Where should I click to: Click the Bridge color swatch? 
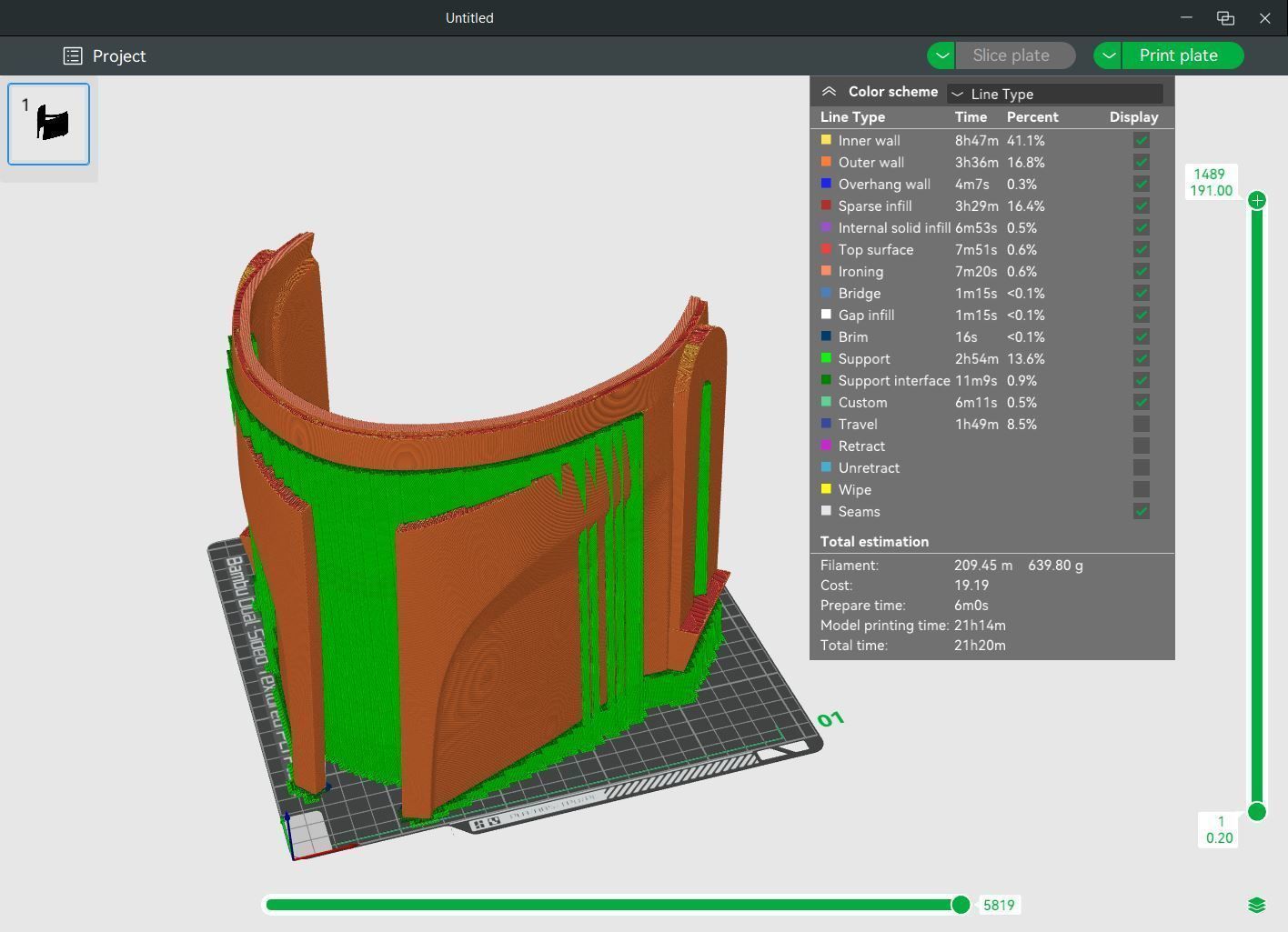tap(826, 293)
